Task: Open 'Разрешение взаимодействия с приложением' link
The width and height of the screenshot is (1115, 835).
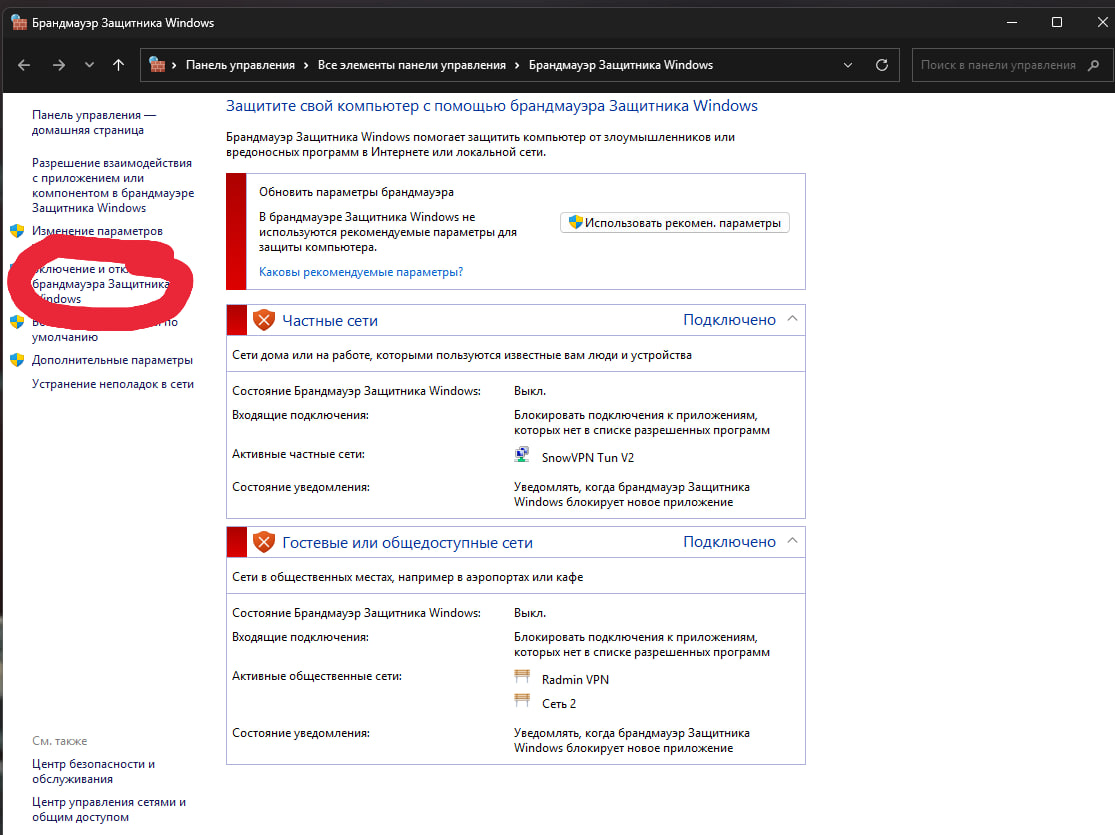Action: click(112, 185)
